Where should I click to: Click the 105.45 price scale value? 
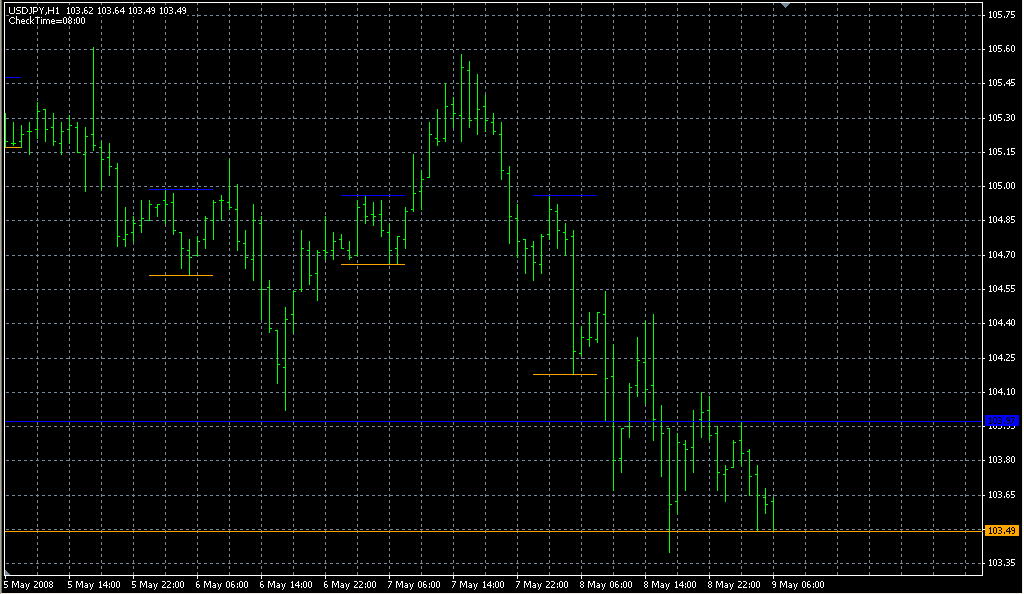coord(1002,83)
